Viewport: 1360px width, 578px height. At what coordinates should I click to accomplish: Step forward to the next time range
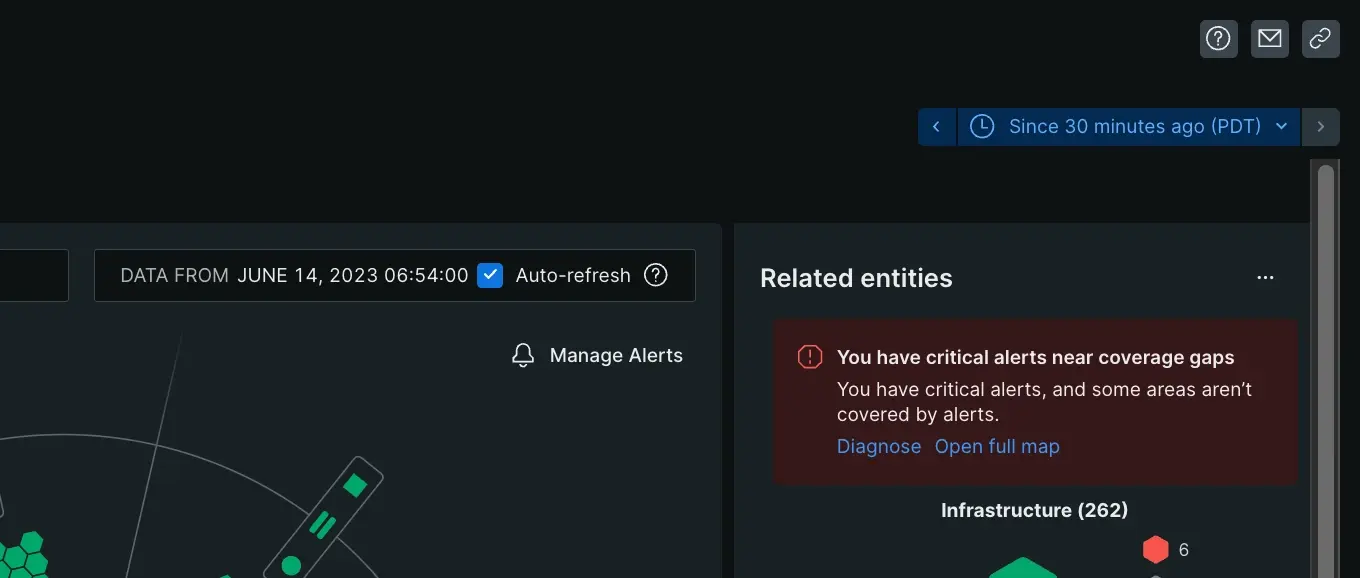(1320, 127)
